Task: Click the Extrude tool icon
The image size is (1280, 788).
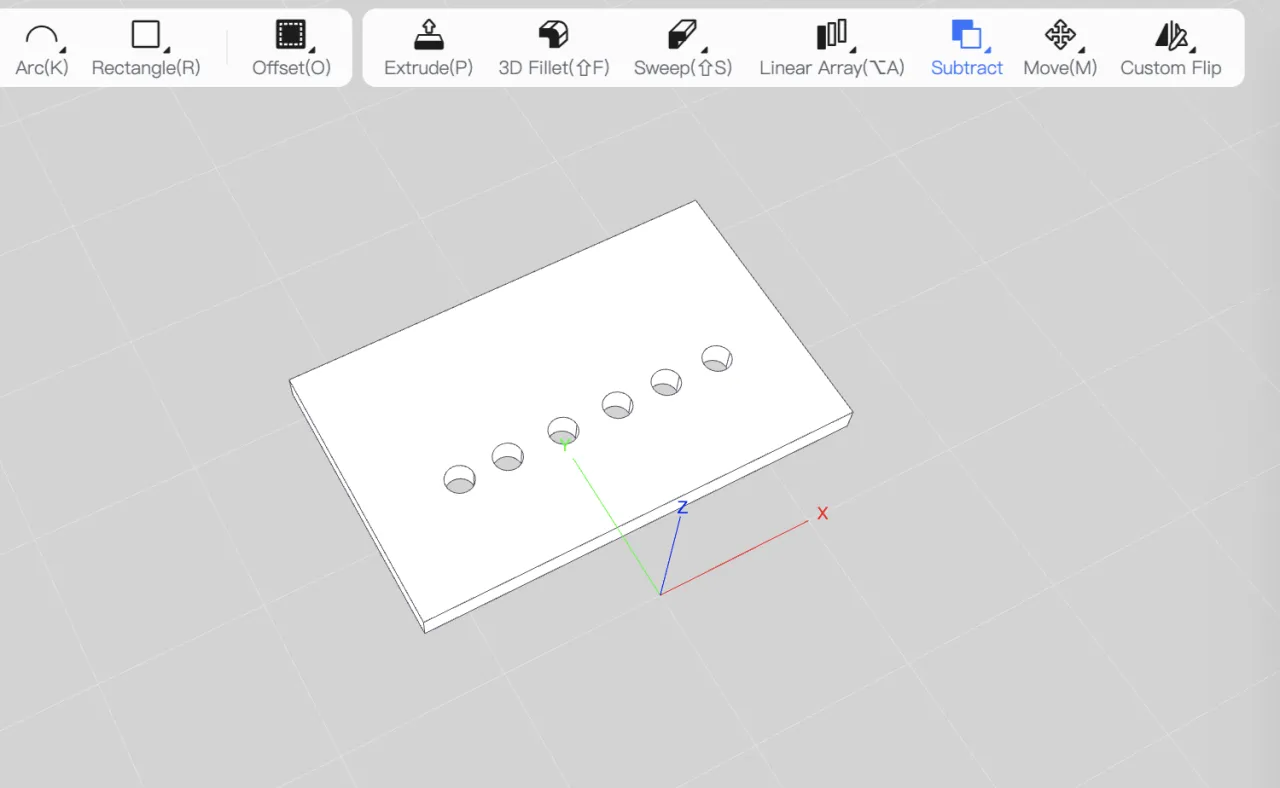Action: coord(428,35)
